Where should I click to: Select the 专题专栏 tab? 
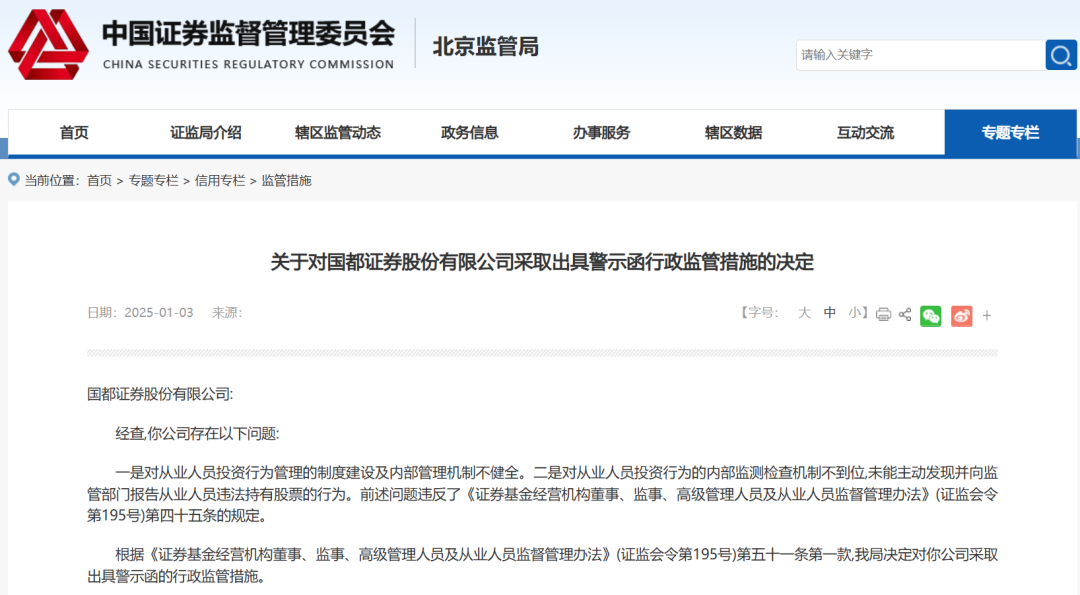[x=1010, y=133]
